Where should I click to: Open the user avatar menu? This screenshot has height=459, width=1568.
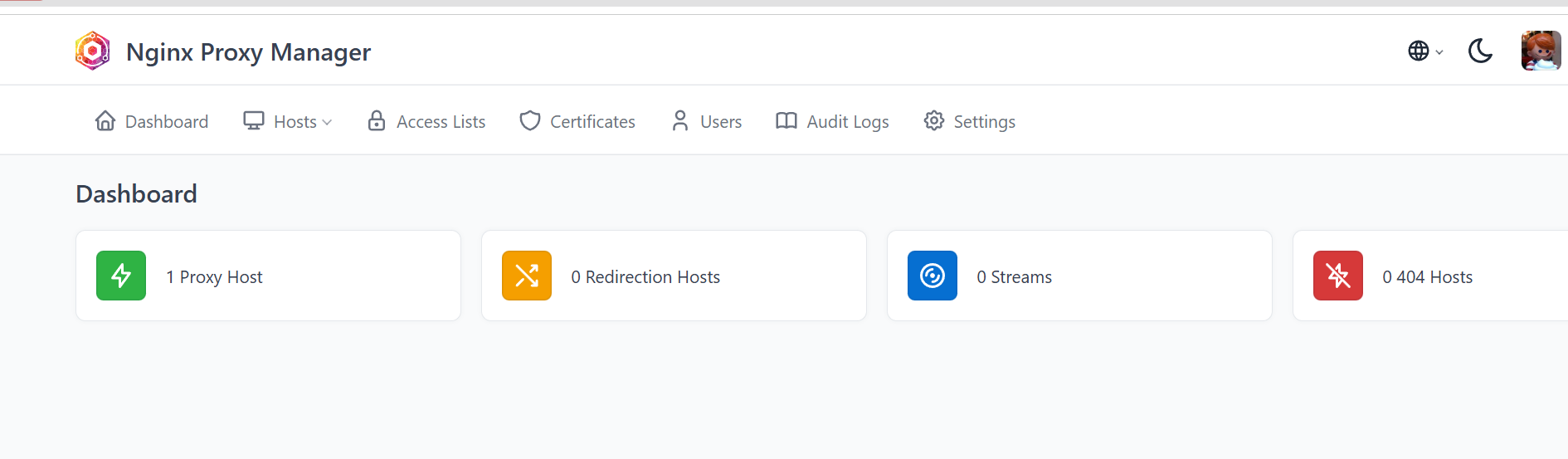pos(1541,51)
